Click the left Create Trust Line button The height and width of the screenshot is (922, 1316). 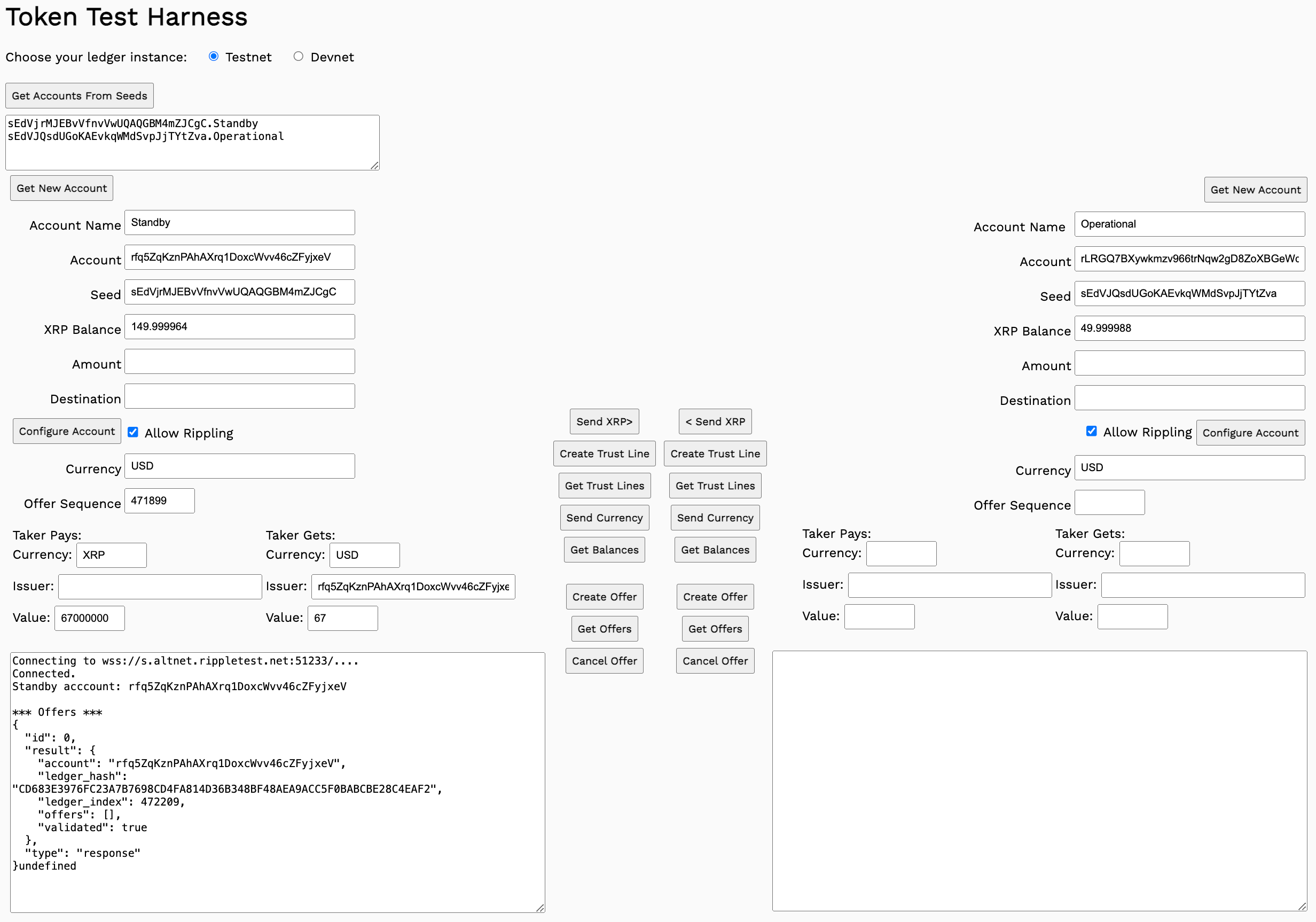(604, 454)
